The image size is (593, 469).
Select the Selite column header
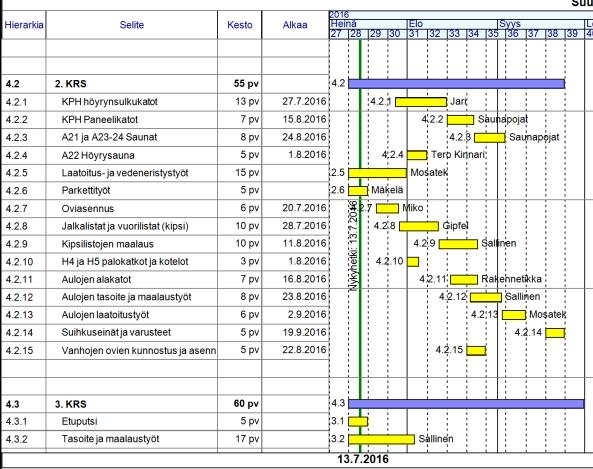(132, 25)
